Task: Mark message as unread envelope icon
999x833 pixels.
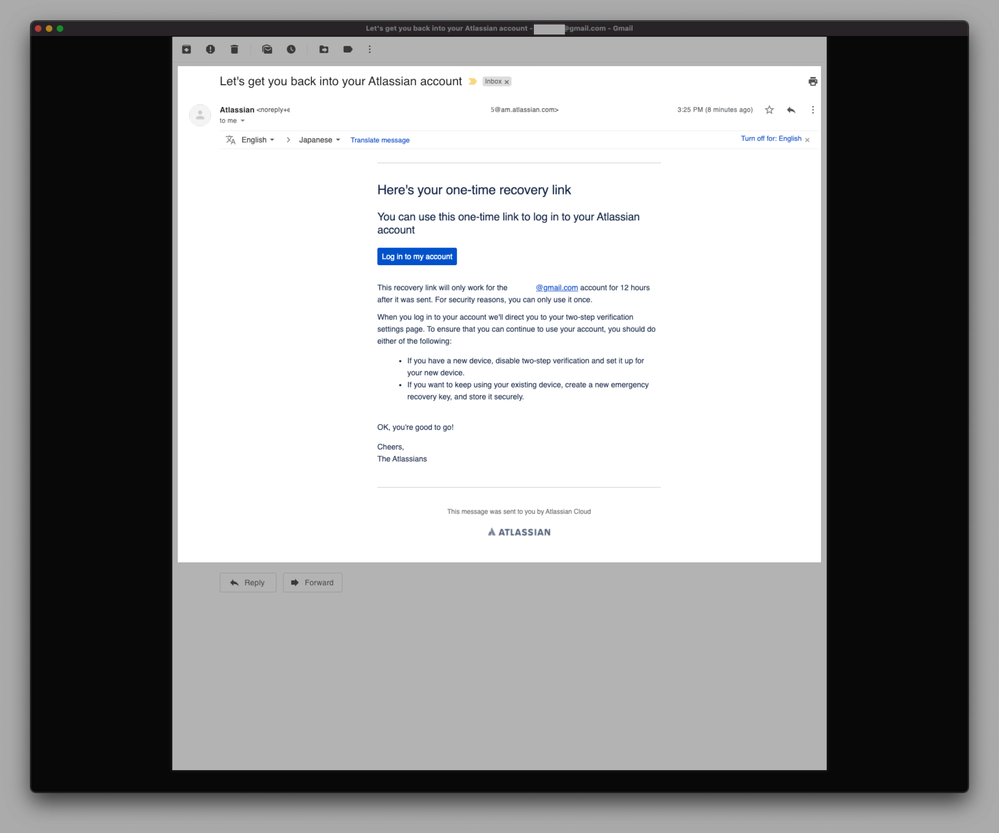Action: coord(267,49)
